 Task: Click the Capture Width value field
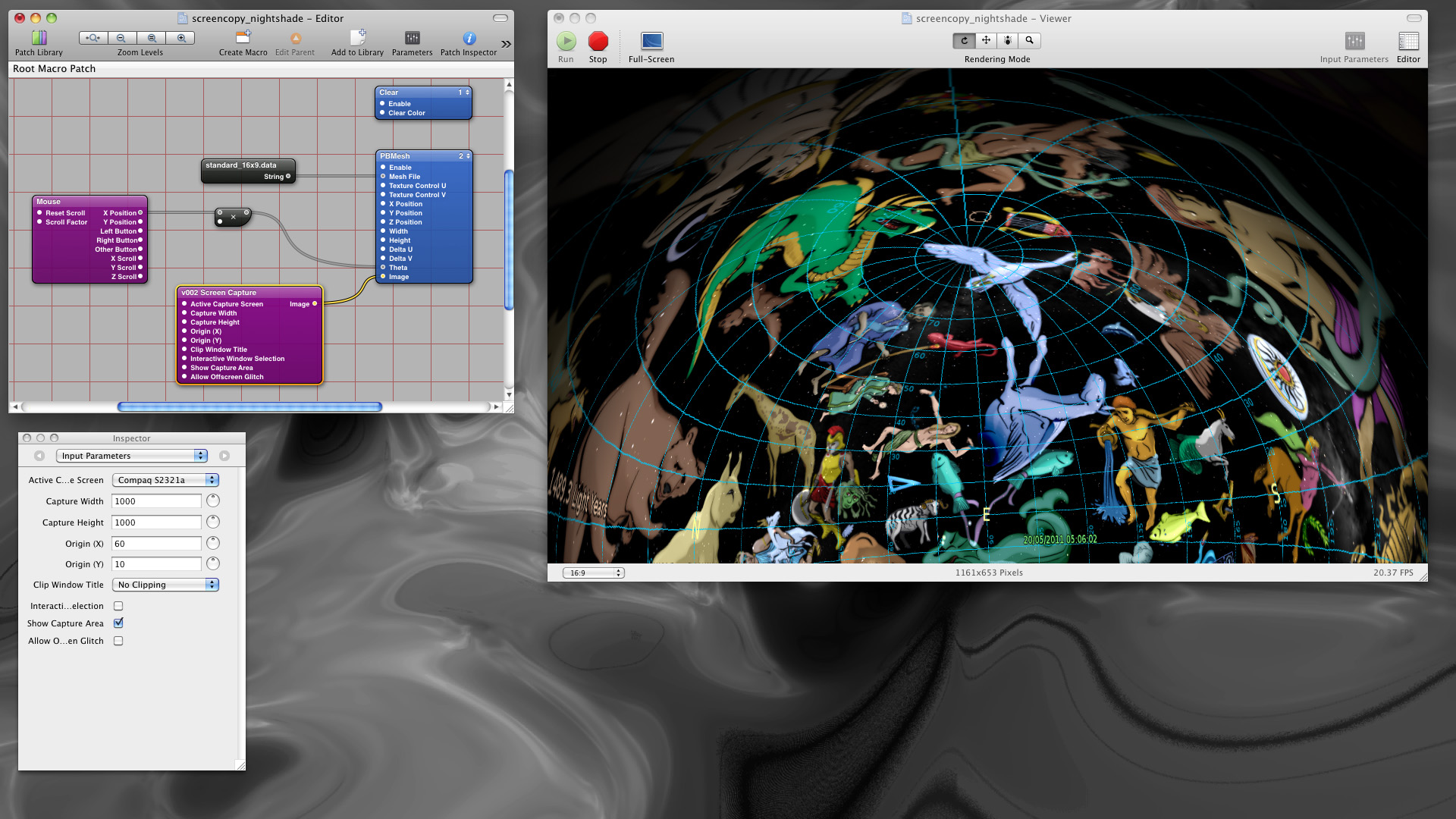point(156,501)
